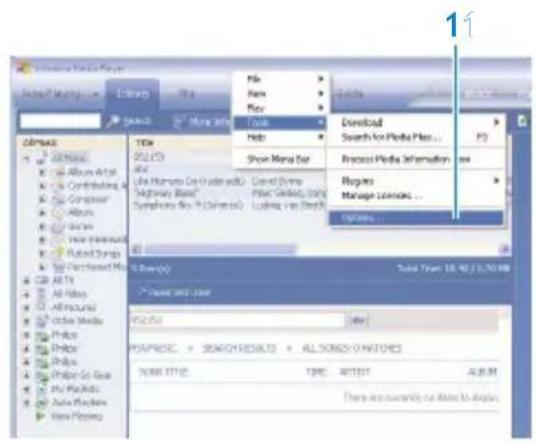Click the All Video icon in the tree
The width and height of the screenshot is (537, 443).
pyautogui.click(x=41, y=294)
